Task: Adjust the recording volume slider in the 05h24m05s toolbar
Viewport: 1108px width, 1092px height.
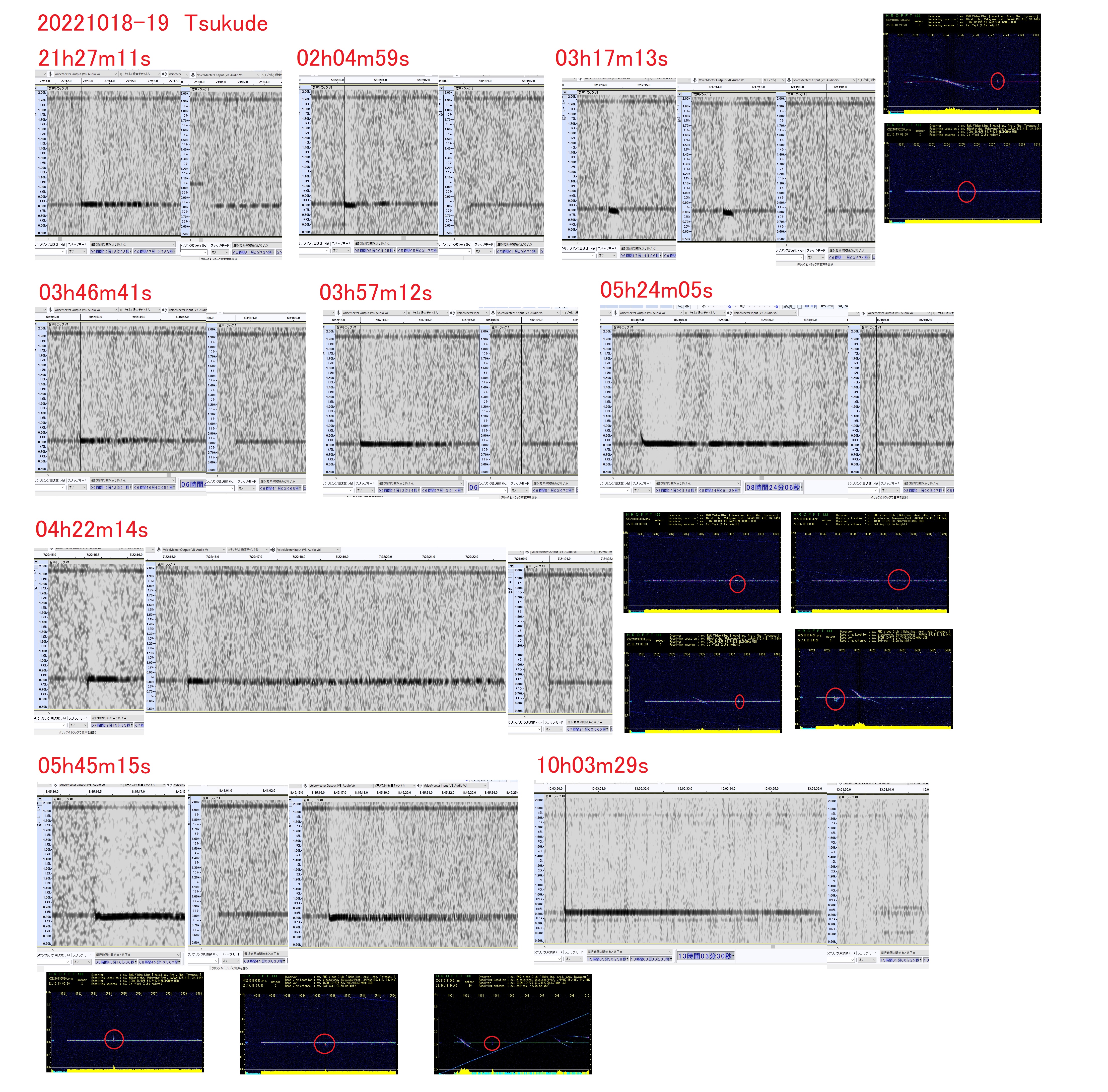Action: (x=729, y=306)
